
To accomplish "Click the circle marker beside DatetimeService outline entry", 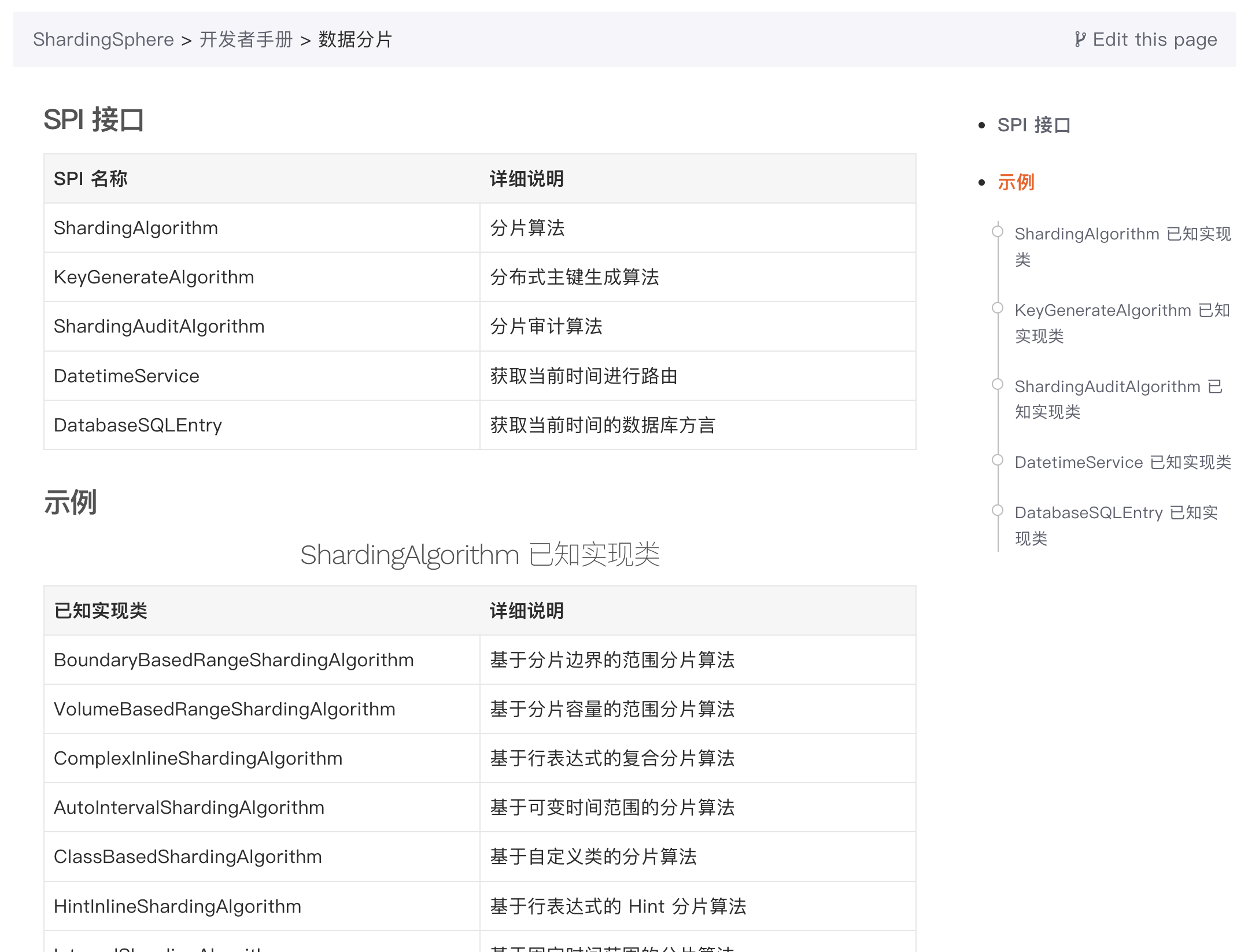I will pos(998,460).
